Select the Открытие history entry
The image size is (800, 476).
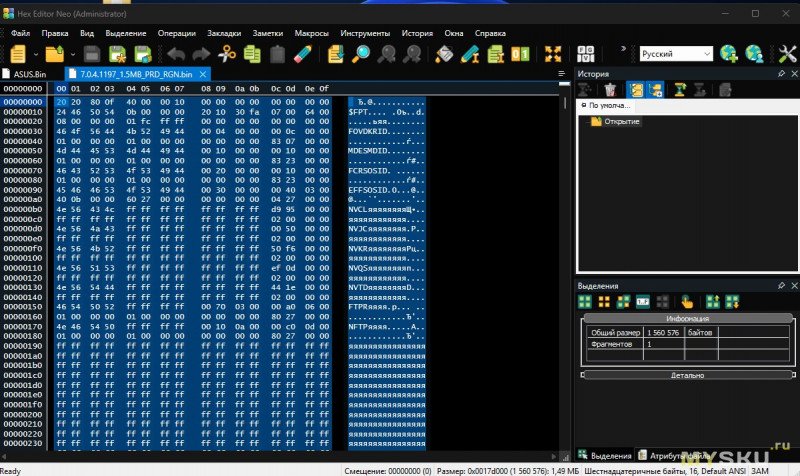pyautogui.click(x=621, y=121)
